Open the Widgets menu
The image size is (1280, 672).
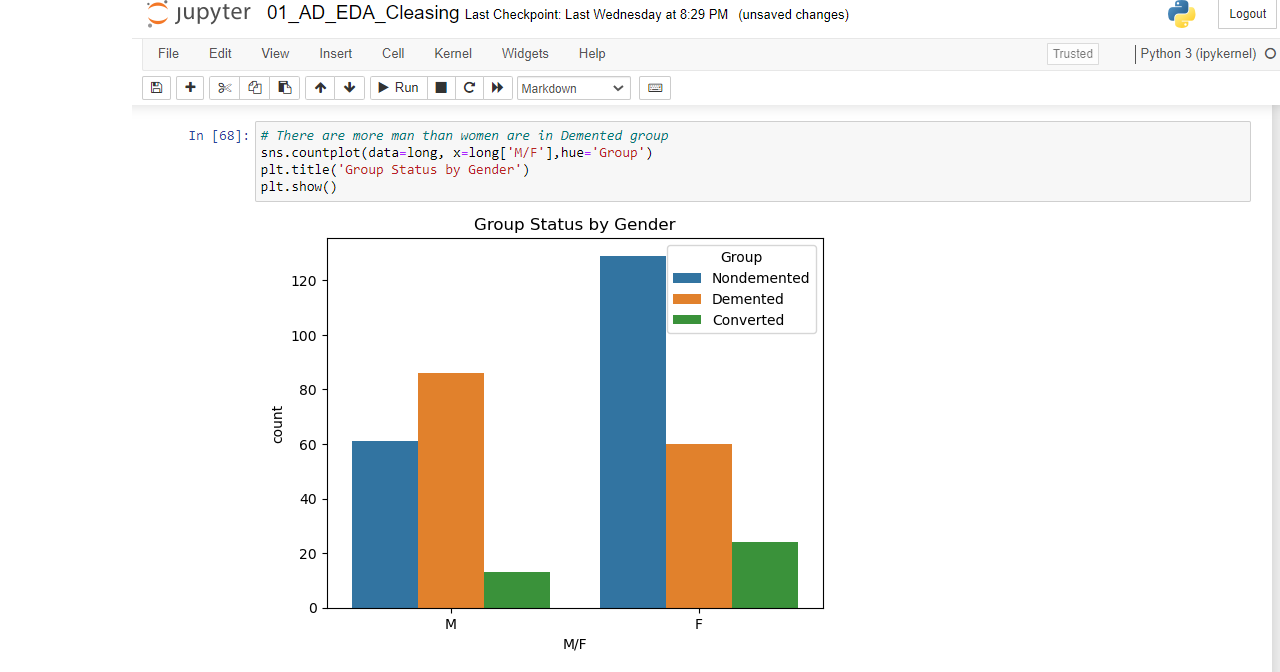pyautogui.click(x=525, y=54)
